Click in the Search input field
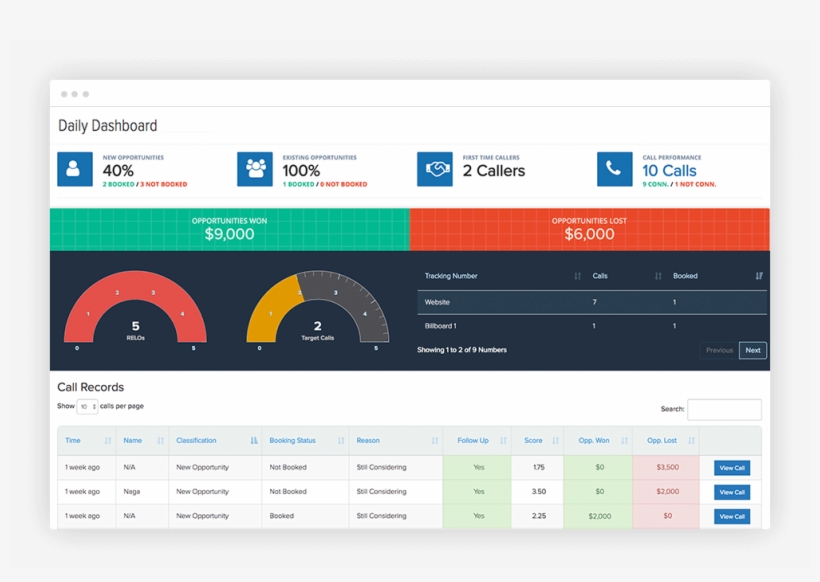The width and height of the screenshot is (820, 582). (x=724, y=409)
